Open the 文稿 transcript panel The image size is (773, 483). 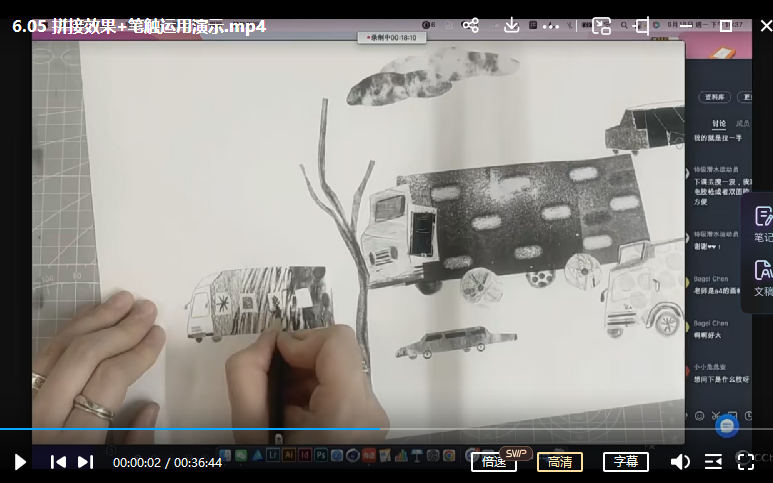762,277
